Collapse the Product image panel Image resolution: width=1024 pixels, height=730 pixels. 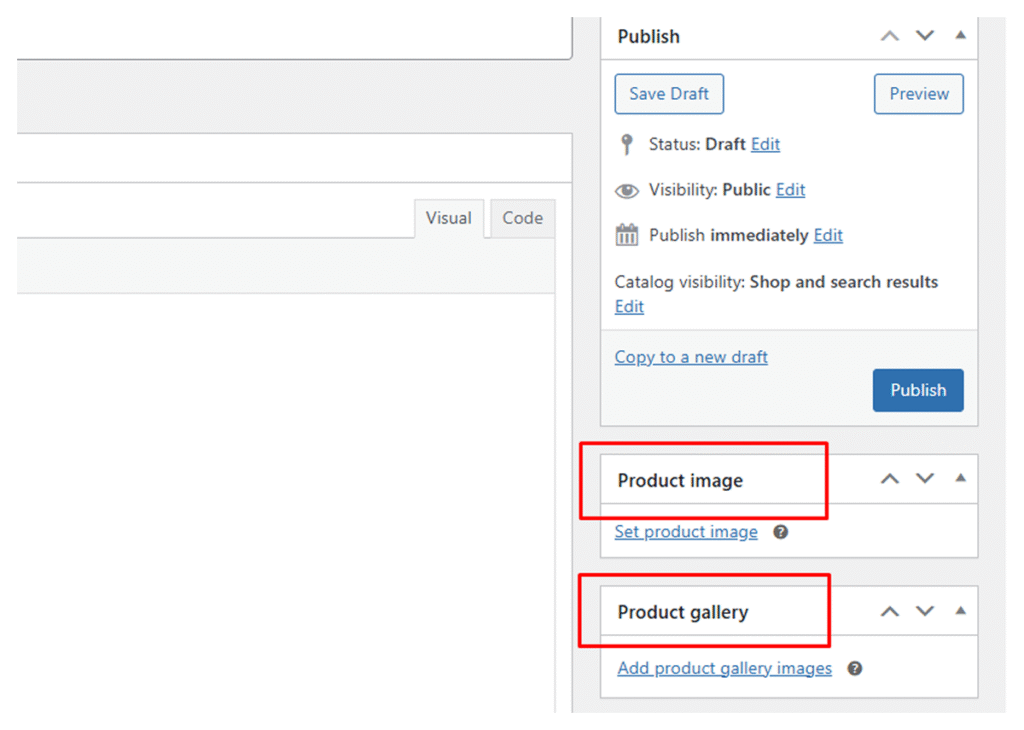960,478
